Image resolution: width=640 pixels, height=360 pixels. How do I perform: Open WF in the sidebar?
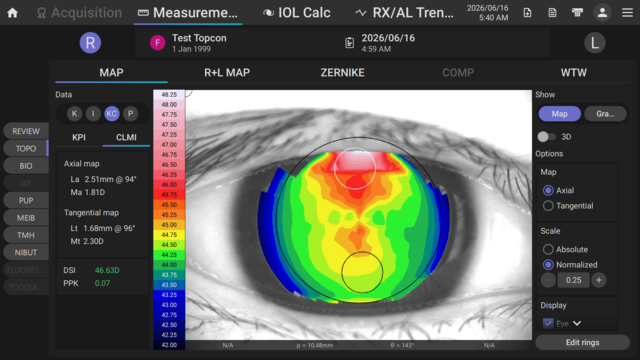click(x=26, y=183)
